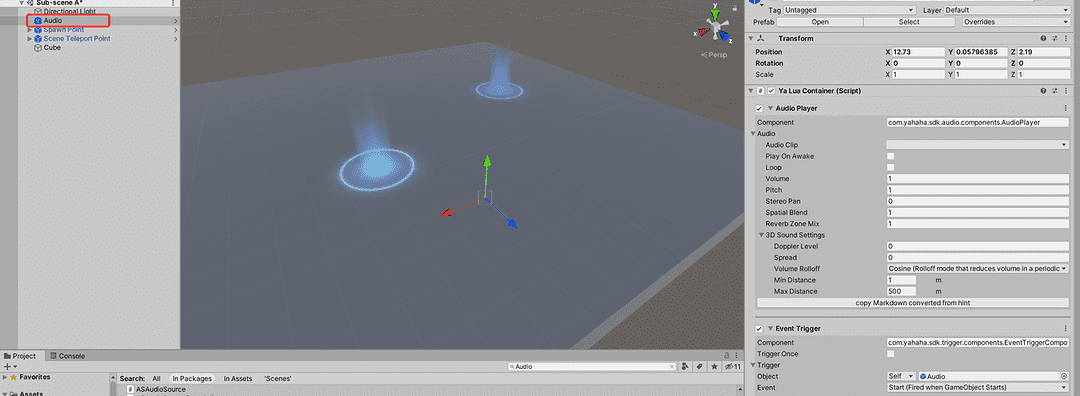Toggle the Persp projection label
The width and height of the screenshot is (1080, 396).
point(714,54)
